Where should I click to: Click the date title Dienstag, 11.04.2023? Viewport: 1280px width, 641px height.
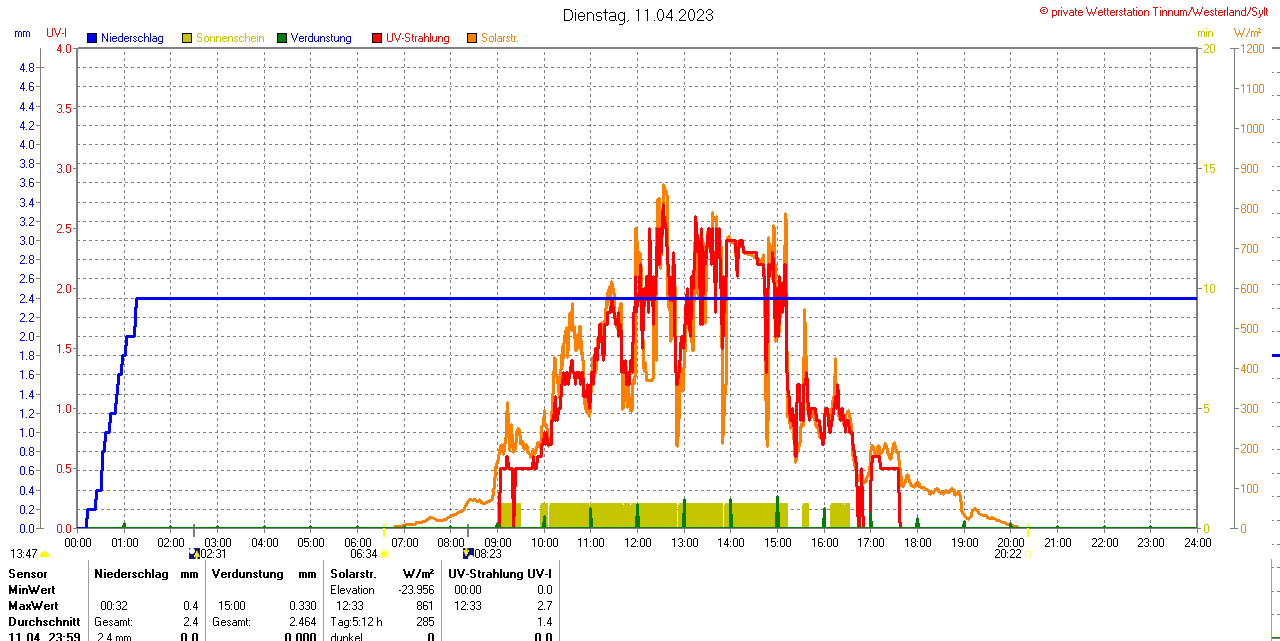click(x=638, y=15)
